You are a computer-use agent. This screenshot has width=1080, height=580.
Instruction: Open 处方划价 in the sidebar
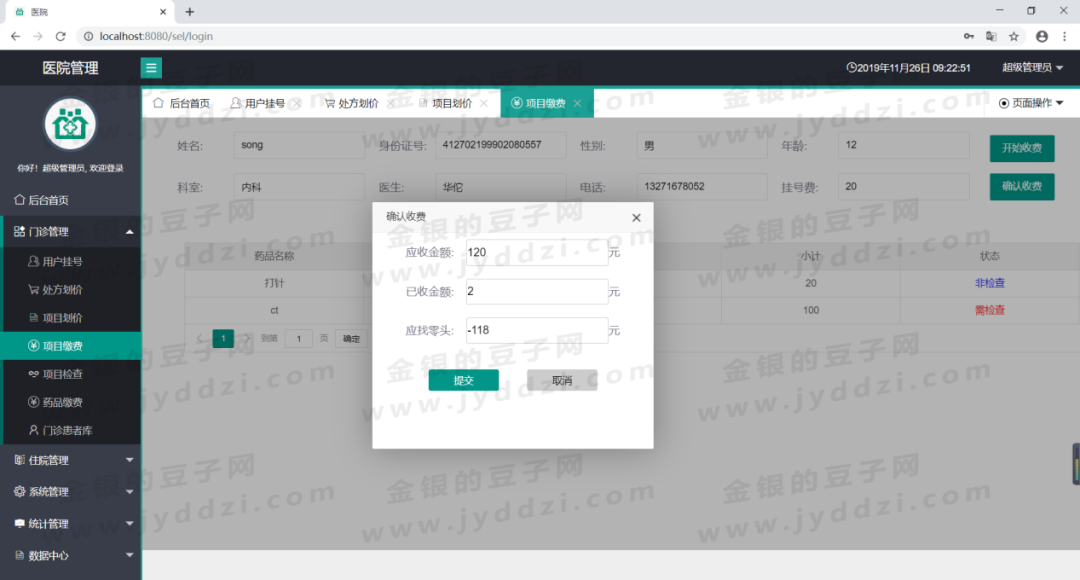pyautogui.click(x=72, y=289)
